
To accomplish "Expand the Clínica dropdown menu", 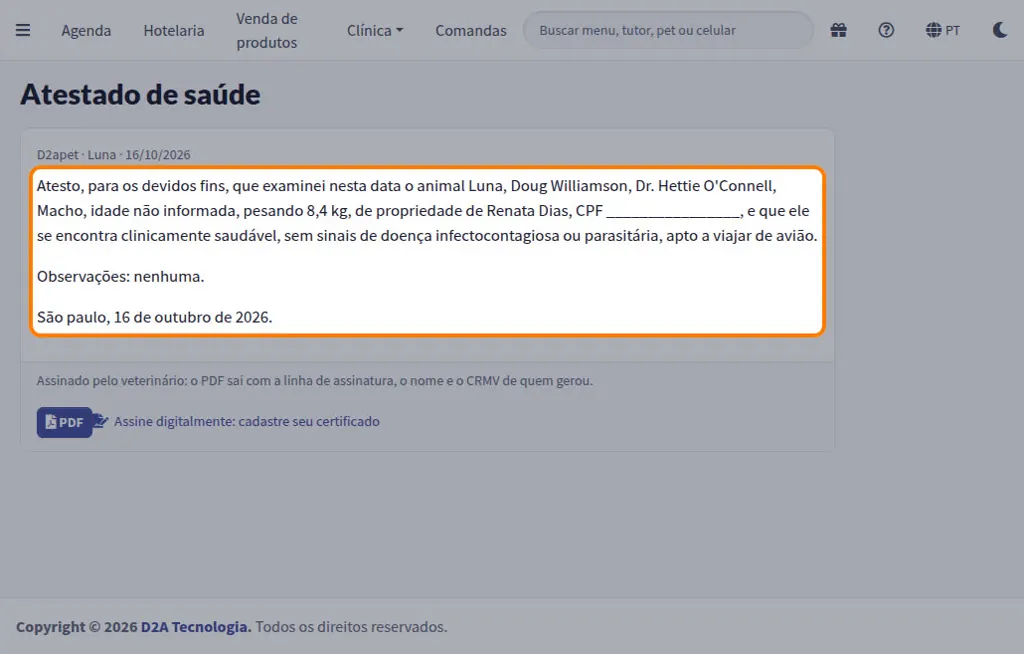I will click(375, 31).
